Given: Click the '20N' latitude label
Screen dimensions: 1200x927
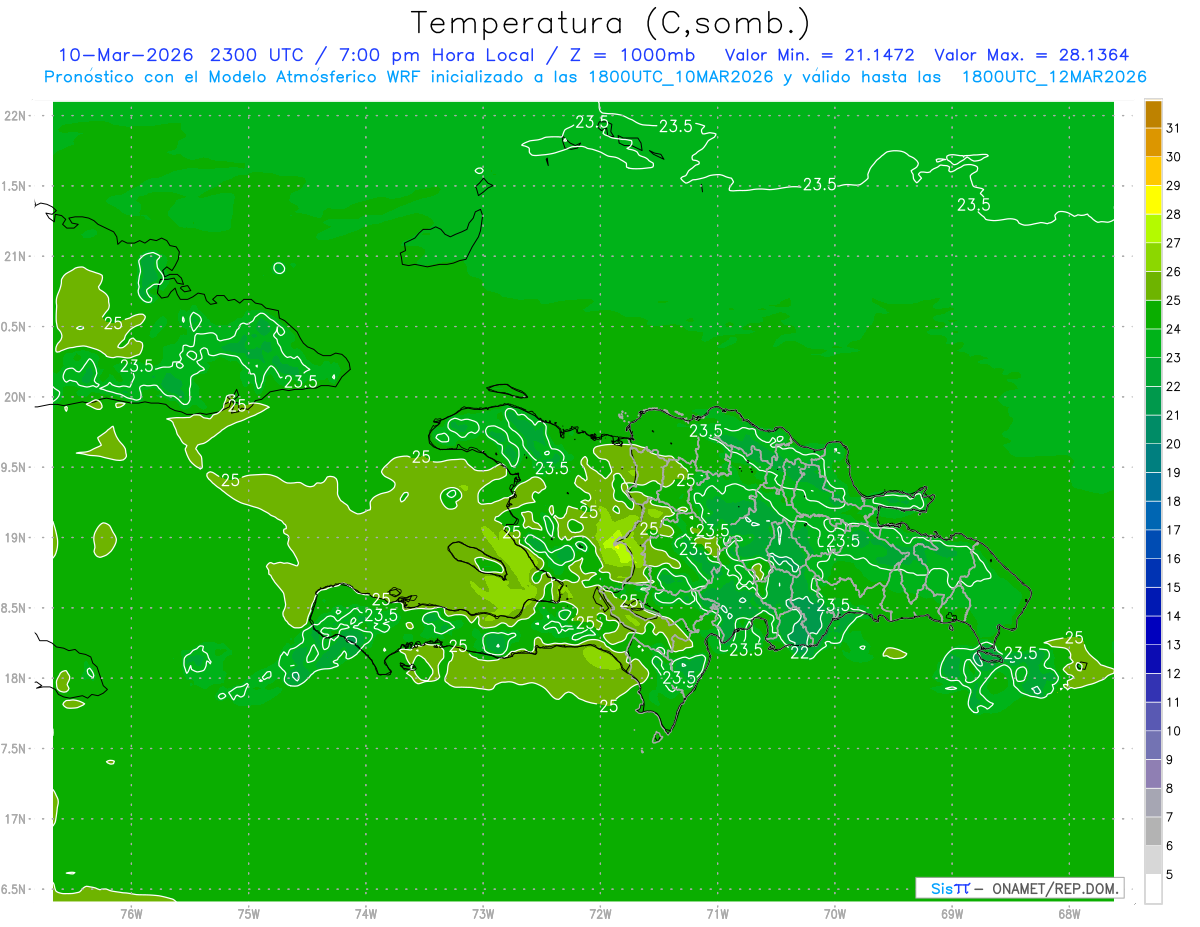Looking at the screenshot, I should click(x=16, y=397).
